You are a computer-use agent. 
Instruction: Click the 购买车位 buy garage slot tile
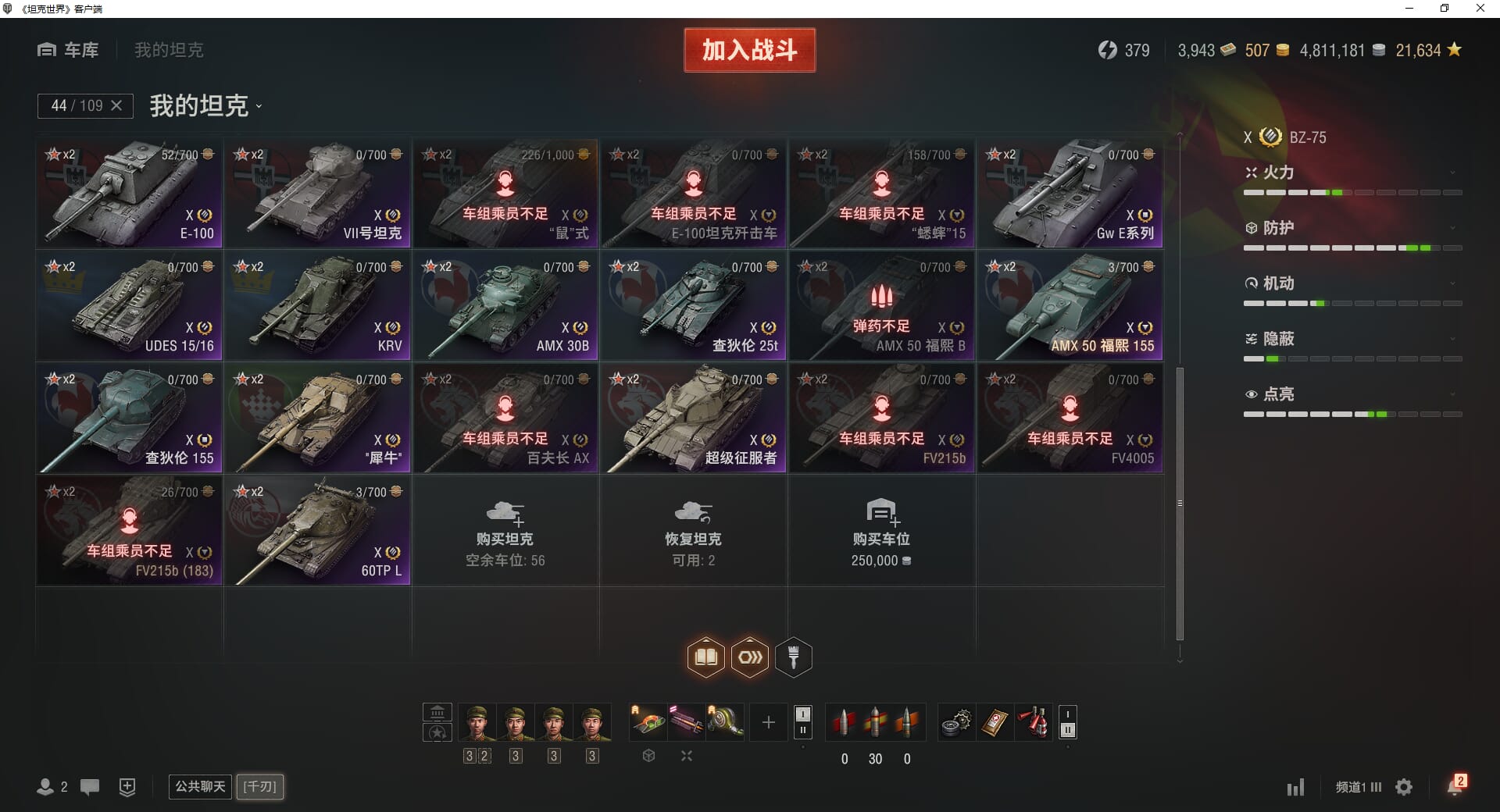[881, 532]
